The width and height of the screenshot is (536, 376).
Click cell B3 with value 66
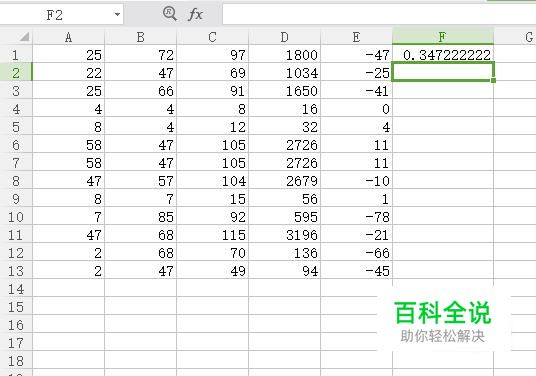pos(140,91)
